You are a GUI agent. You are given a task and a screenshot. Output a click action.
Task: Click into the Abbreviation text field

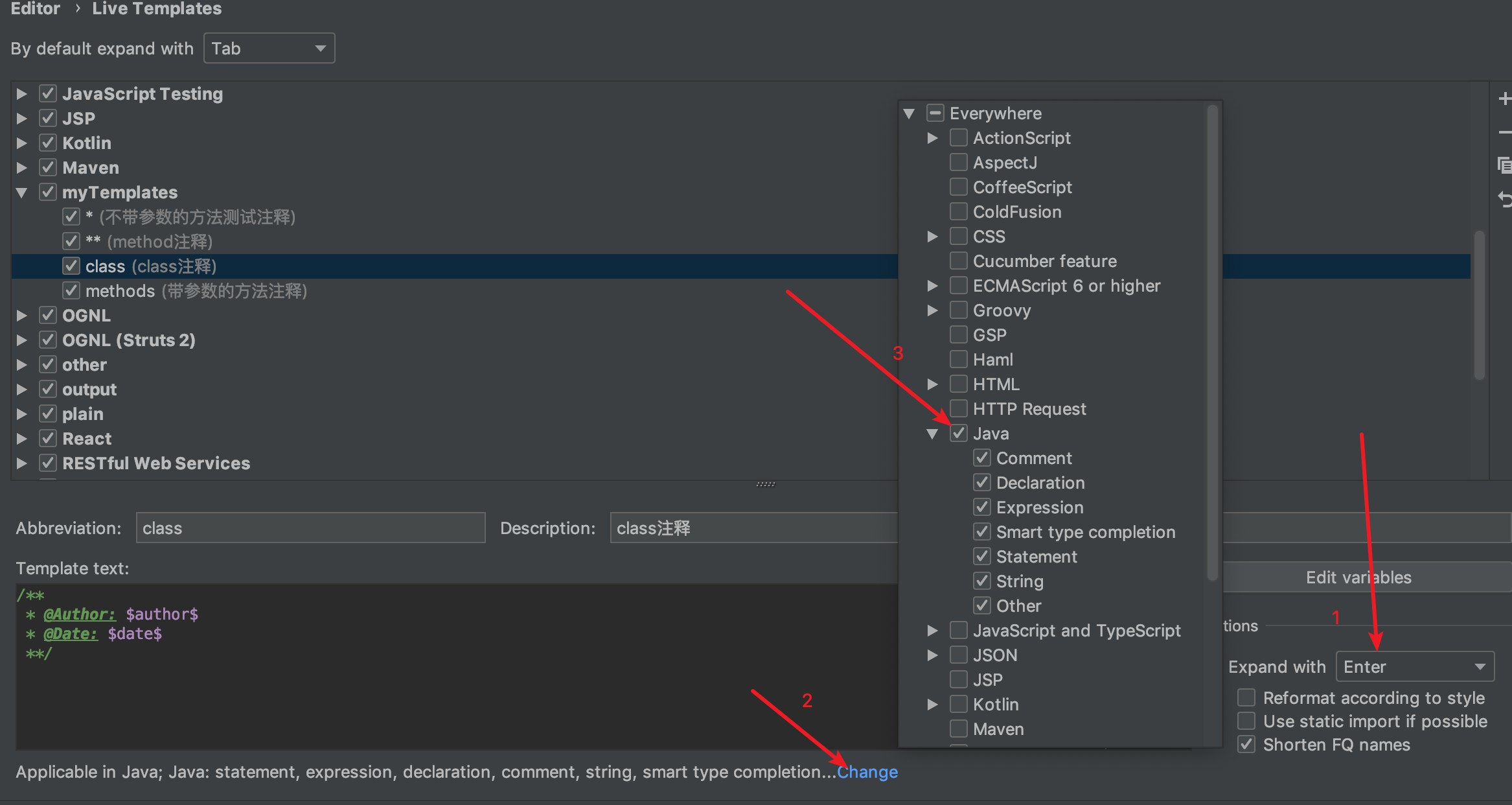(310, 528)
